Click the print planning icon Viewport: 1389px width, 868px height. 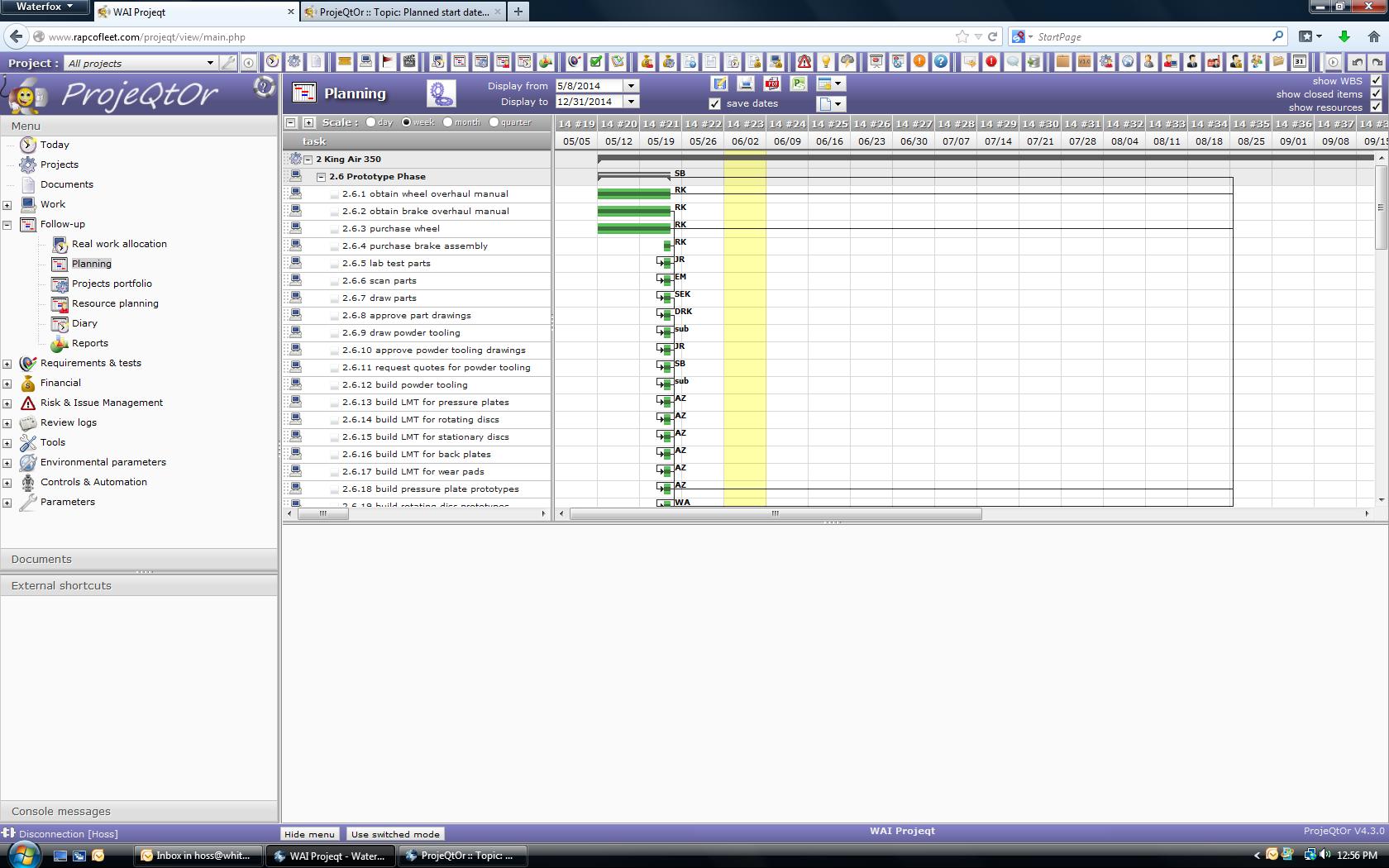pyautogui.click(x=746, y=83)
